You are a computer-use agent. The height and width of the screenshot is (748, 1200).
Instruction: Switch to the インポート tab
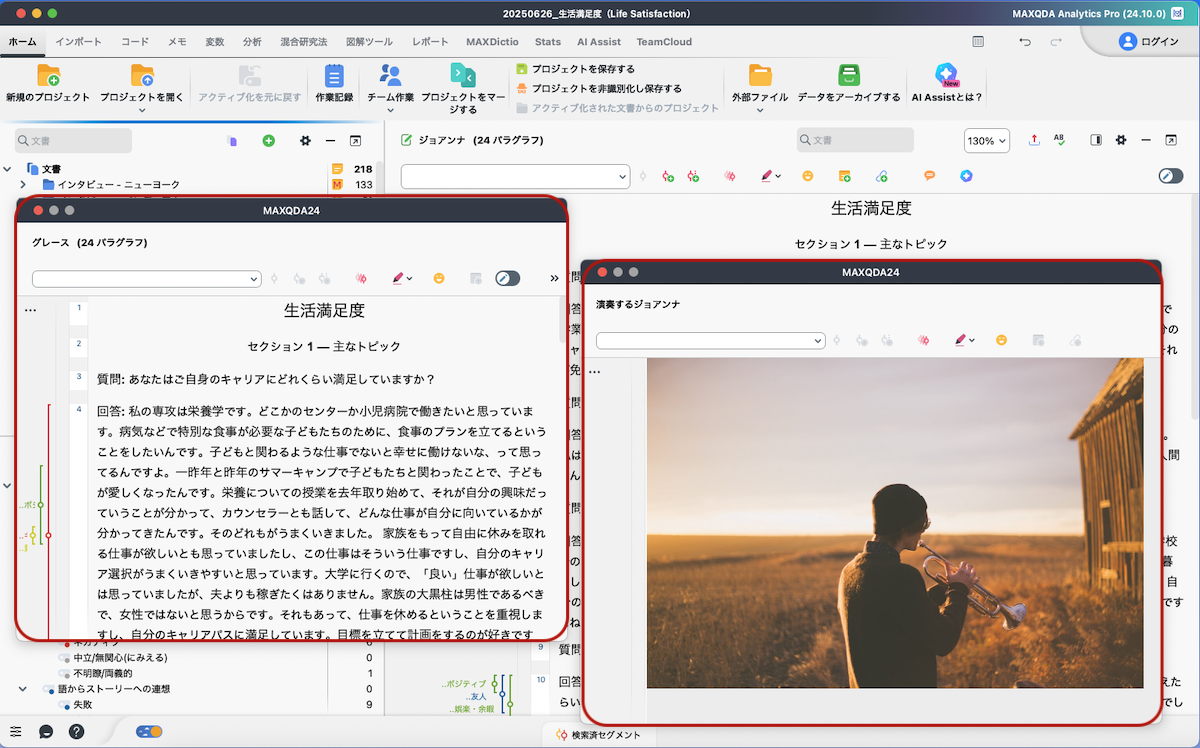pyautogui.click(x=78, y=42)
